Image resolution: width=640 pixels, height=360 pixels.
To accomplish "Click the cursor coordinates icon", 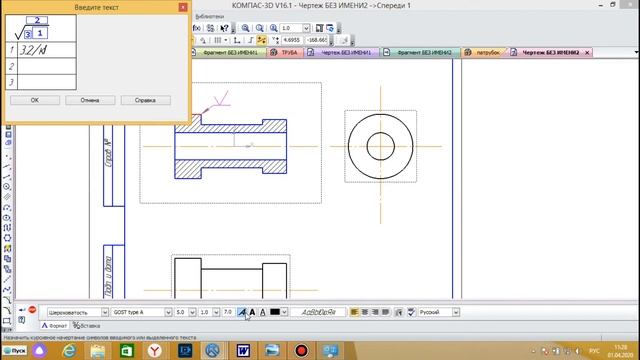I will tap(276, 40).
